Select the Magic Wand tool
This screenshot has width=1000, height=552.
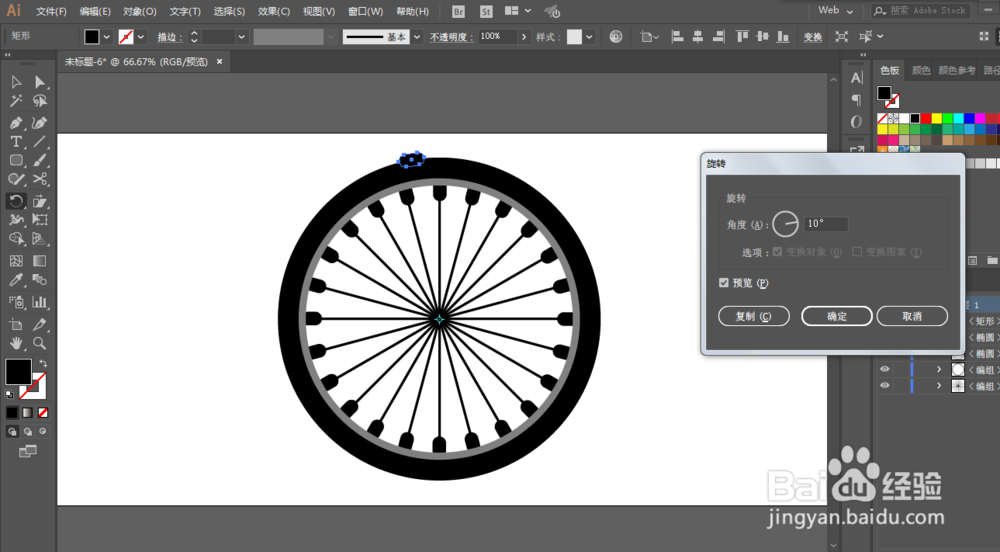16,101
